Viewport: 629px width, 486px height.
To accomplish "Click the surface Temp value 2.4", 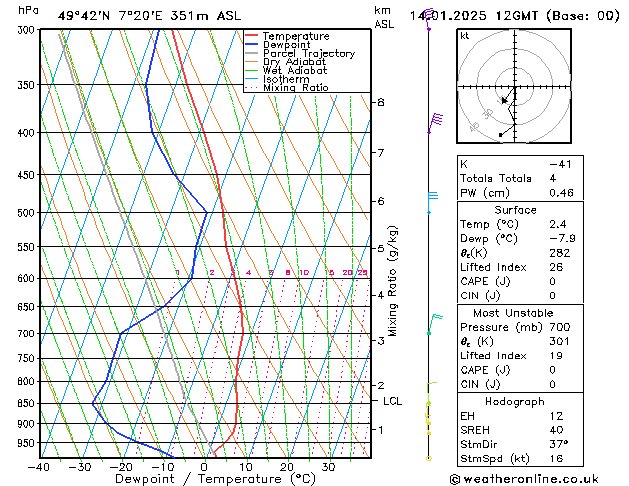I will pos(558,224).
